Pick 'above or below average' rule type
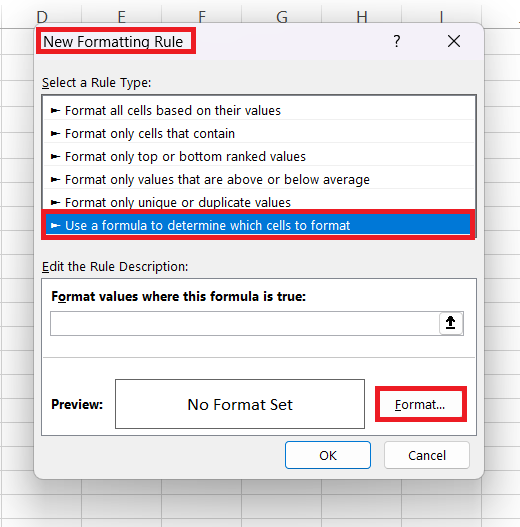Viewport: 520px width, 527px height. (258, 179)
